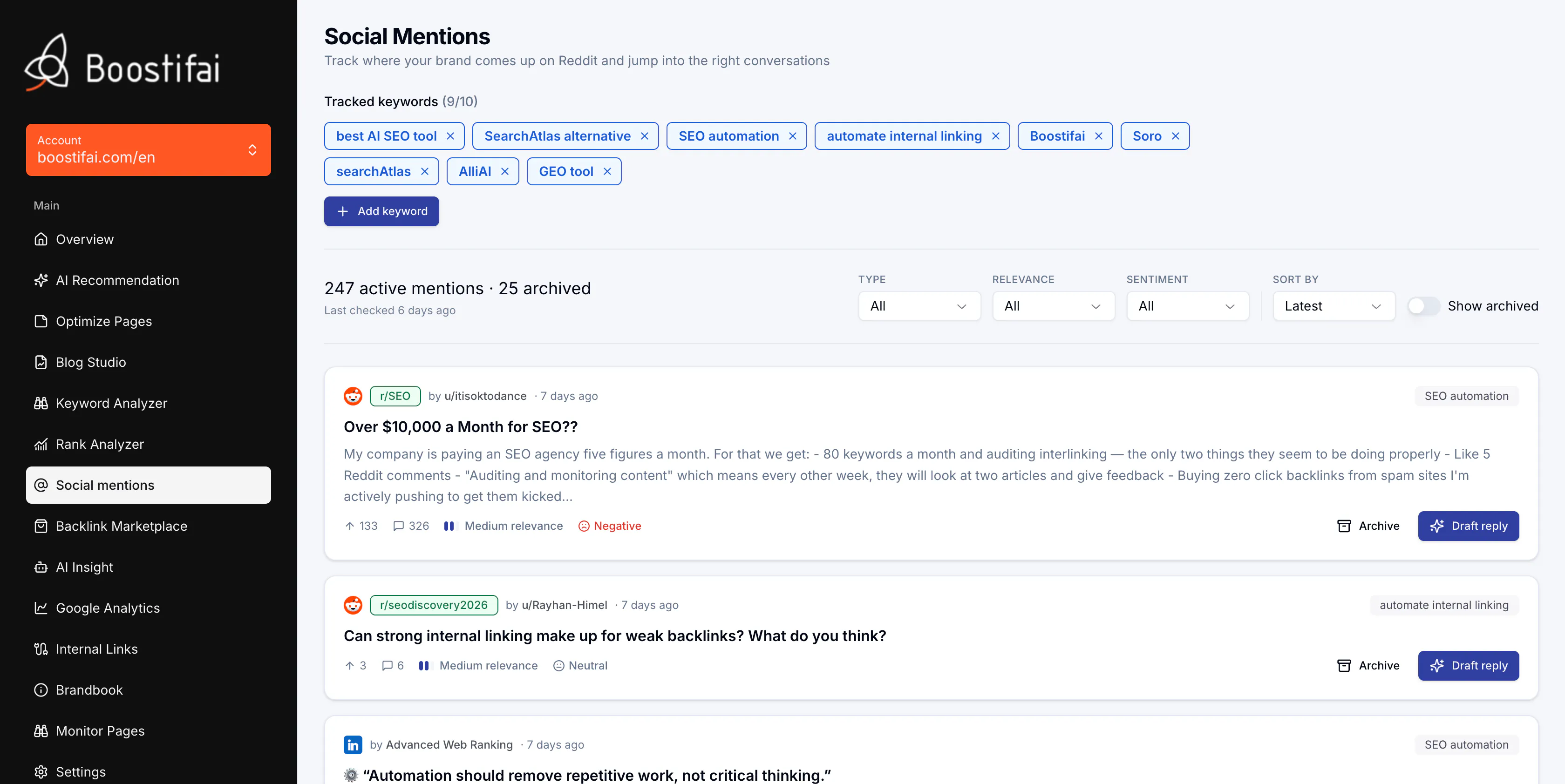Image resolution: width=1565 pixels, height=784 pixels.
Task: Open AI Recommendation in the sidebar
Action: click(x=148, y=280)
